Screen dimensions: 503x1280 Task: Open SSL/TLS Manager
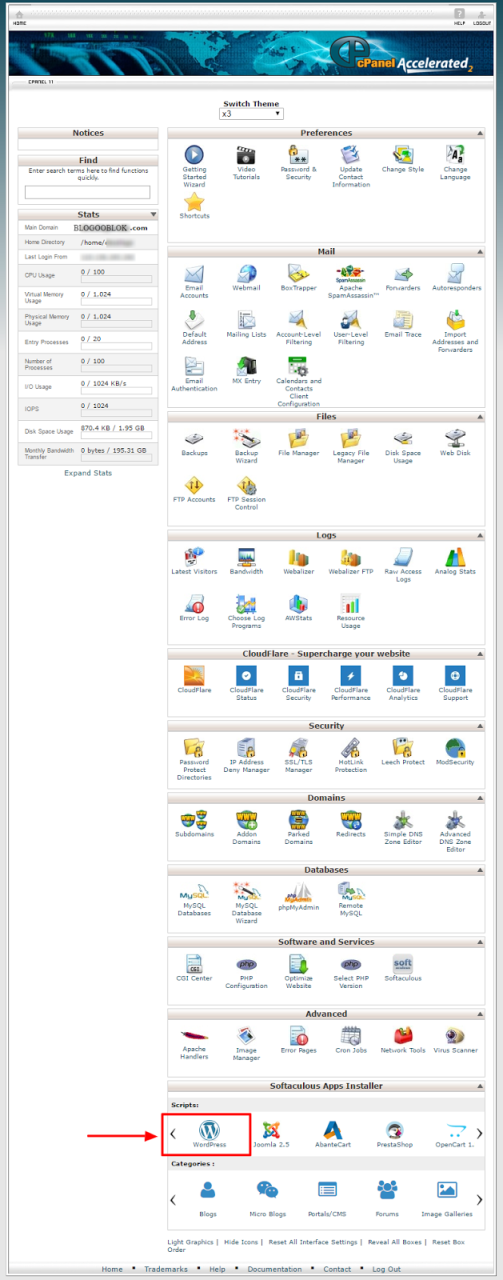[x=298, y=747]
